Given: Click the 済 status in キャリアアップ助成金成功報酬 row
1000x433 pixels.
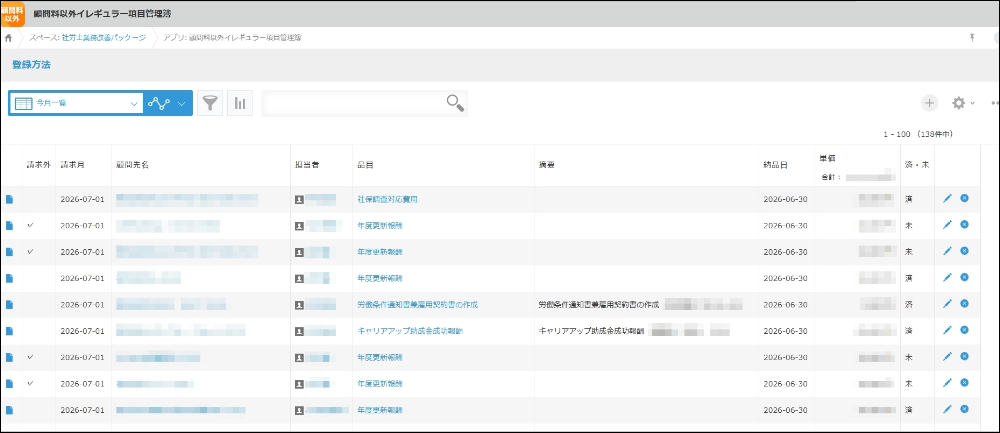Looking at the screenshot, I should pos(909,331).
